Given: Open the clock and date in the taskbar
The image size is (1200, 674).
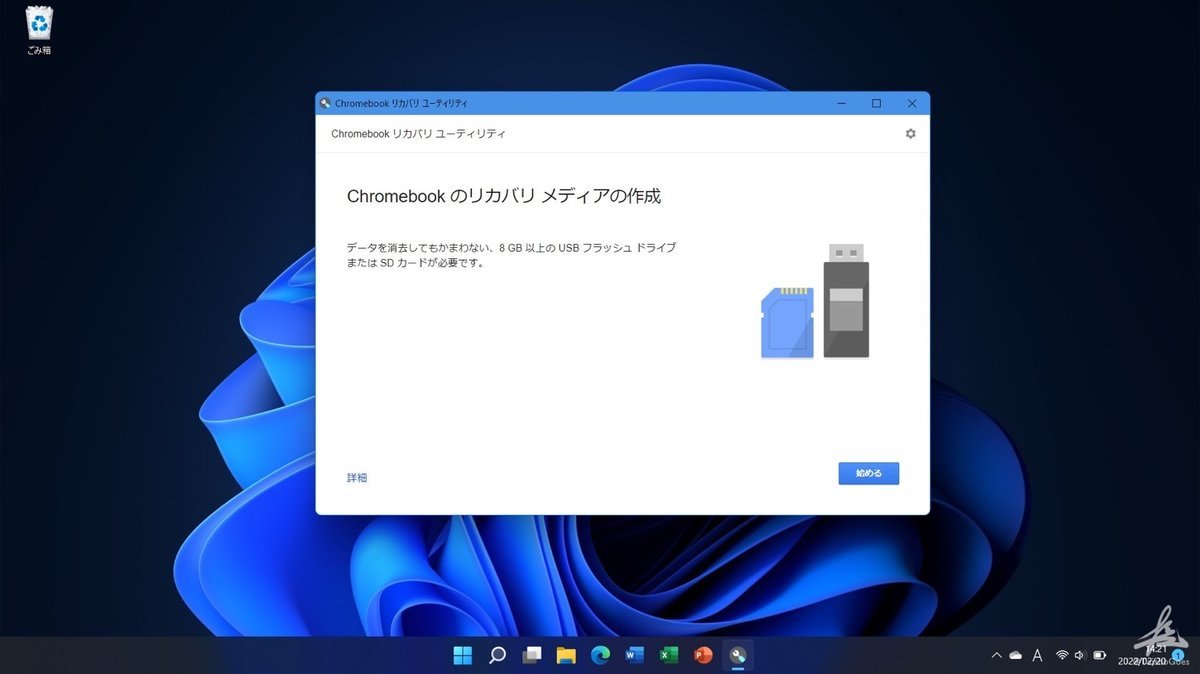Looking at the screenshot, I should point(1142,655).
